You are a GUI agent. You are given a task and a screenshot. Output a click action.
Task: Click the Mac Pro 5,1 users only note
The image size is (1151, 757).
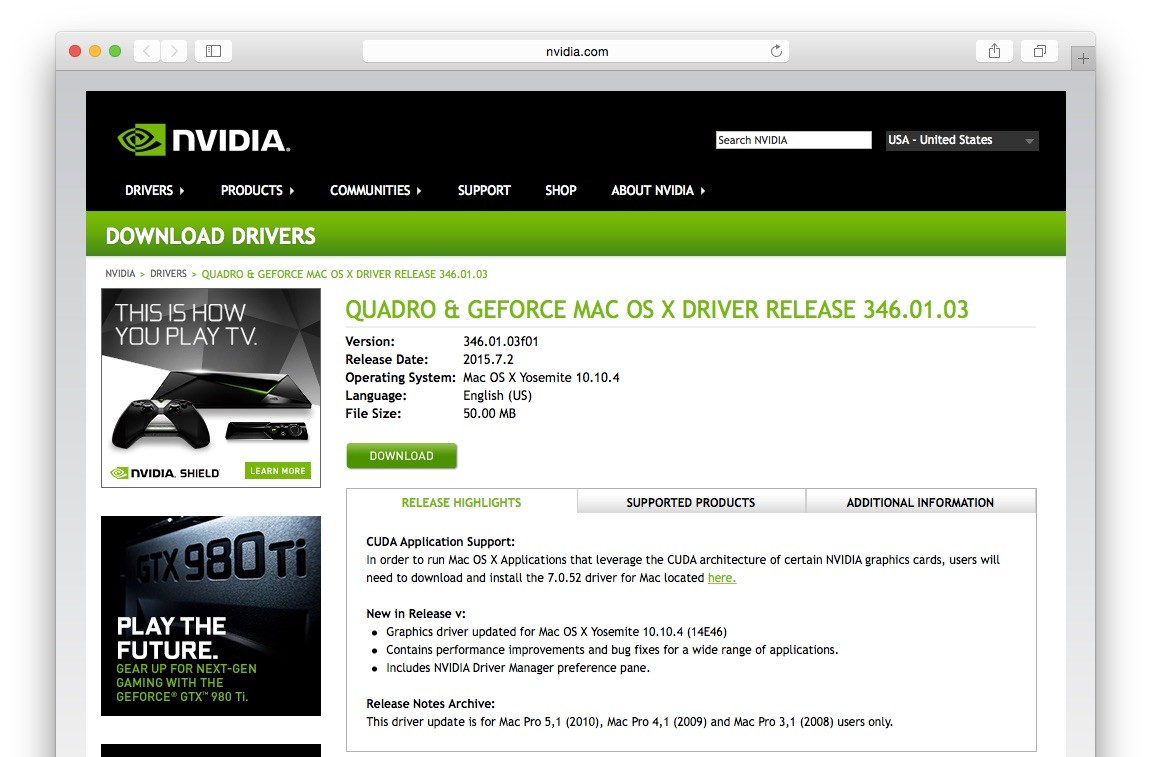click(629, 722)
